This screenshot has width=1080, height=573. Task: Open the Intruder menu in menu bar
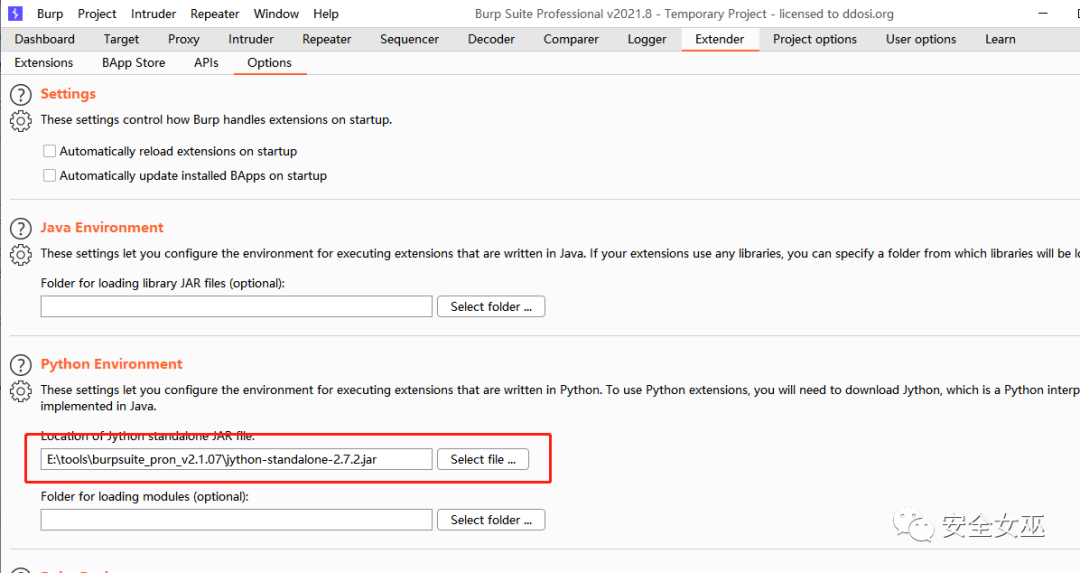point(154,14)
